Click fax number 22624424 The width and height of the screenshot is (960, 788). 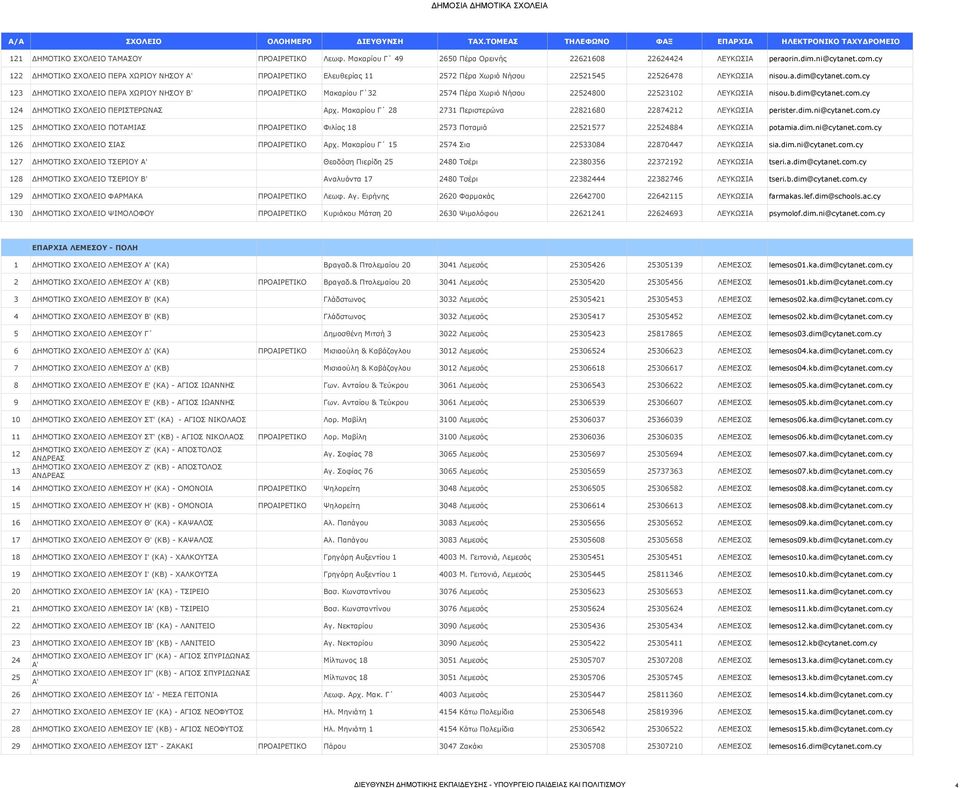click(664, 59)
